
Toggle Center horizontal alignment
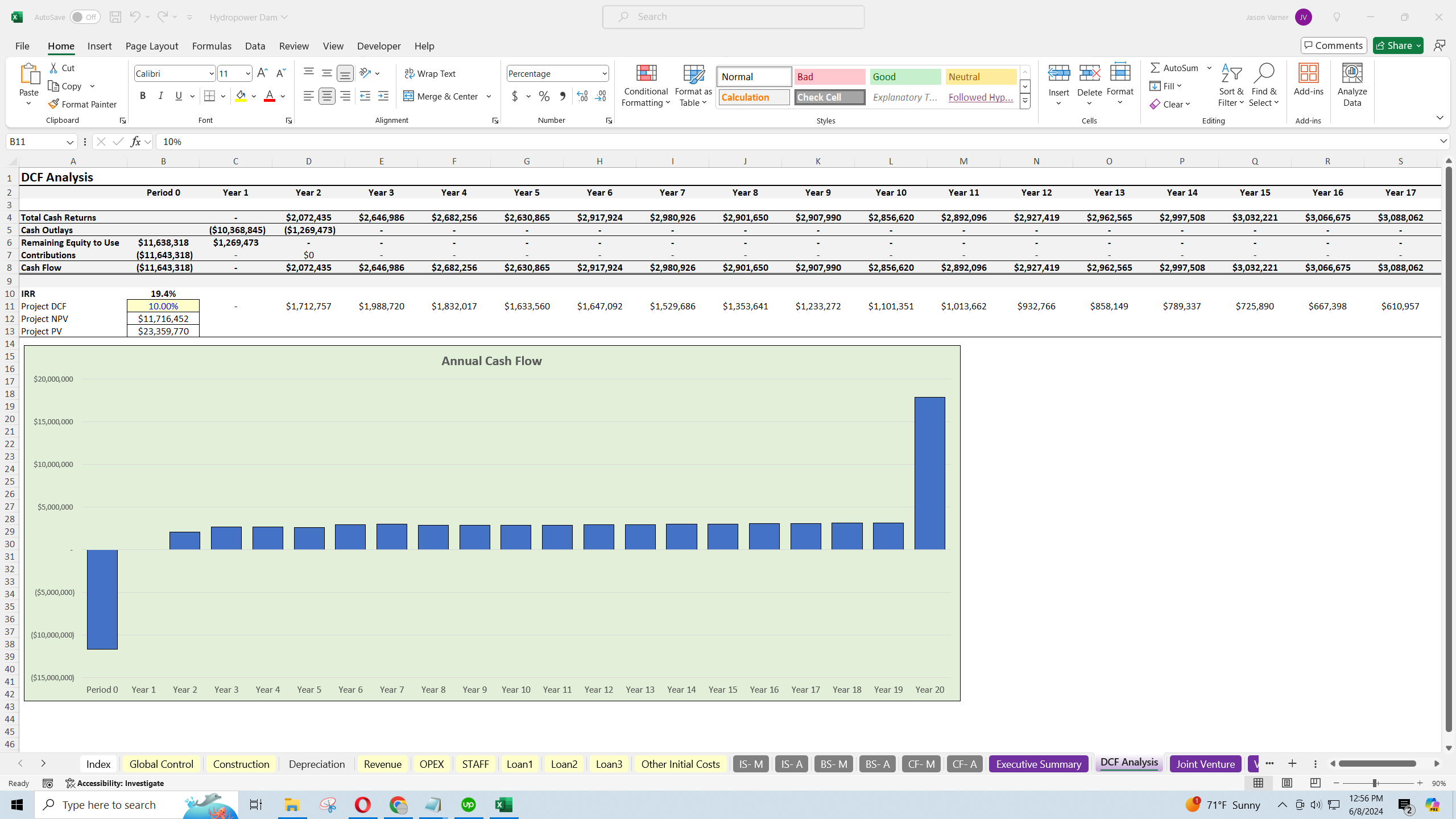point(326,96)
